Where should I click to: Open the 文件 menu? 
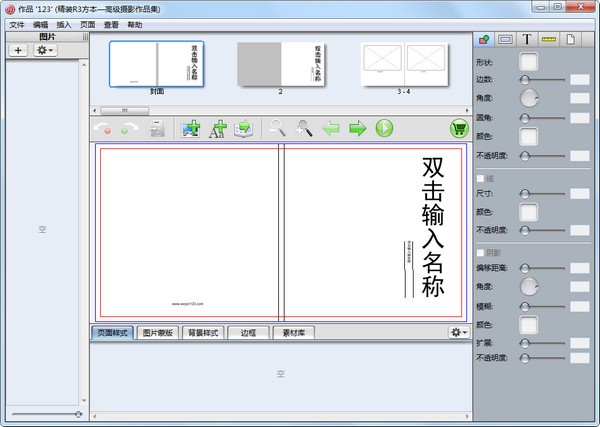[17, 25]
